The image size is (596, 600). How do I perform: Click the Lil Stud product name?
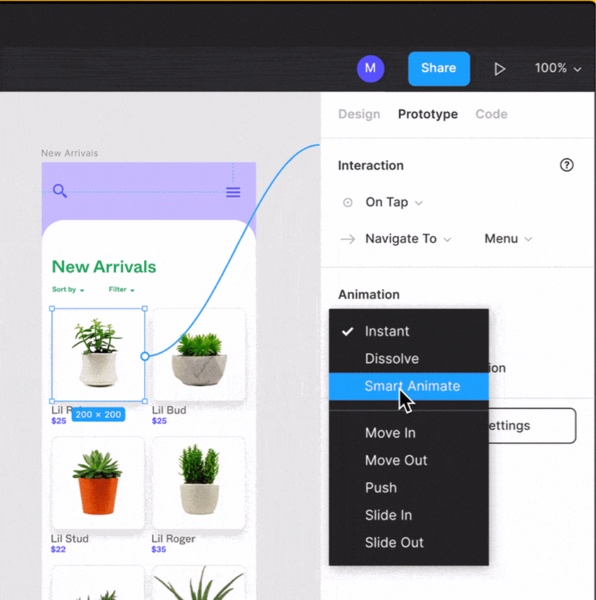click(70, 539)
